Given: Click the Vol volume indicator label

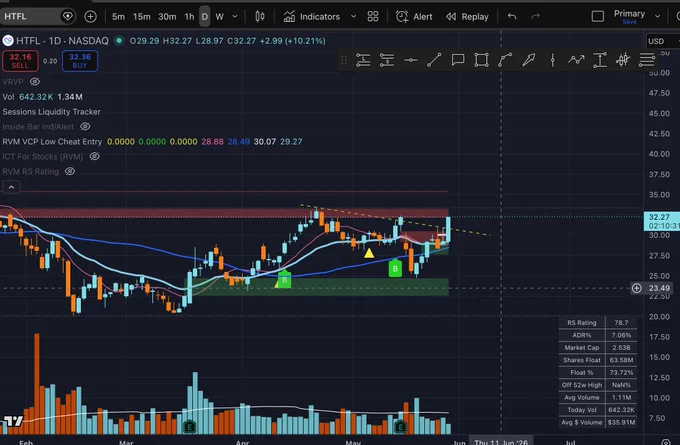Looking at the screenshot, I should click(x=8, y=97).
